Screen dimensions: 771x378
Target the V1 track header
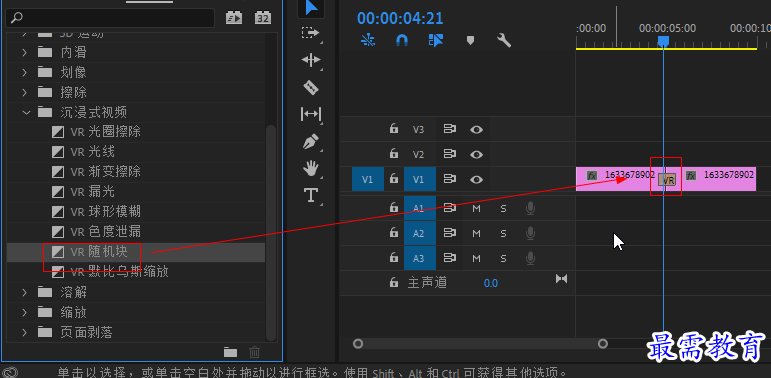pos(420,179)
